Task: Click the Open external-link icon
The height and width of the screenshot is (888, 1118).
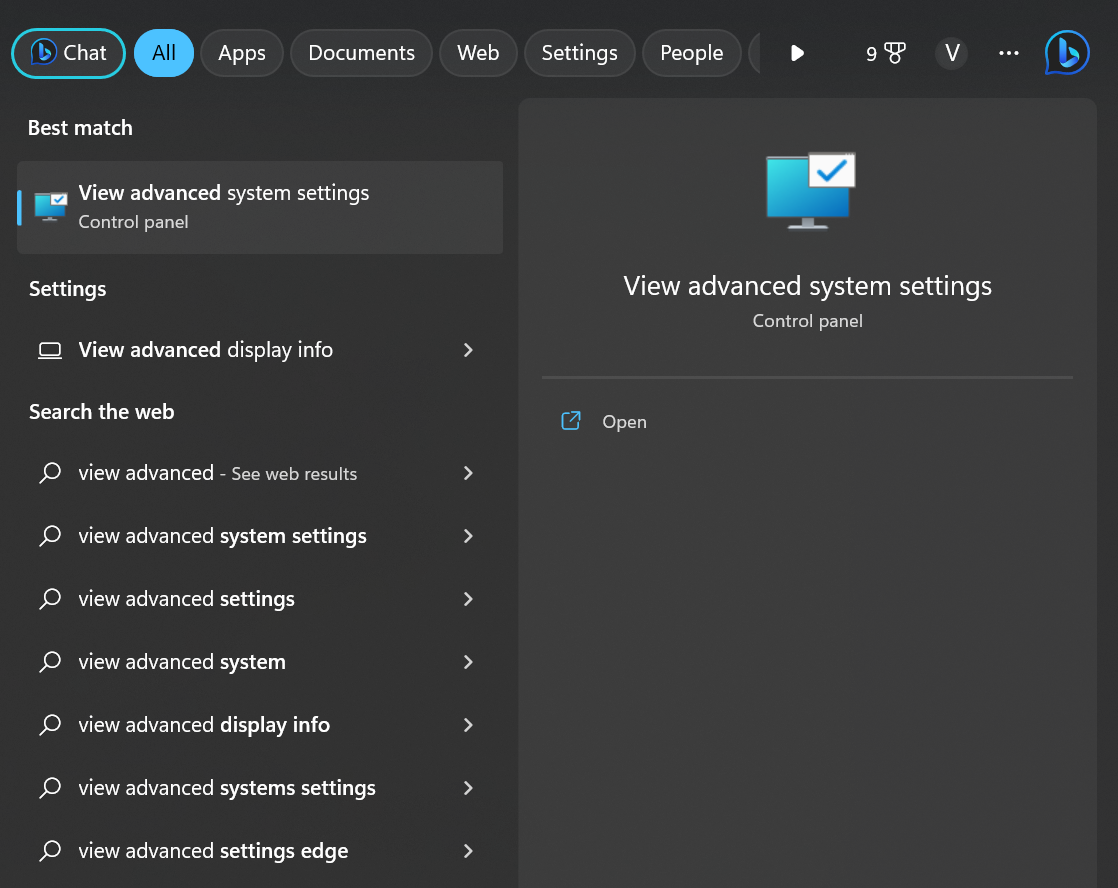Action: pos(571,421)
